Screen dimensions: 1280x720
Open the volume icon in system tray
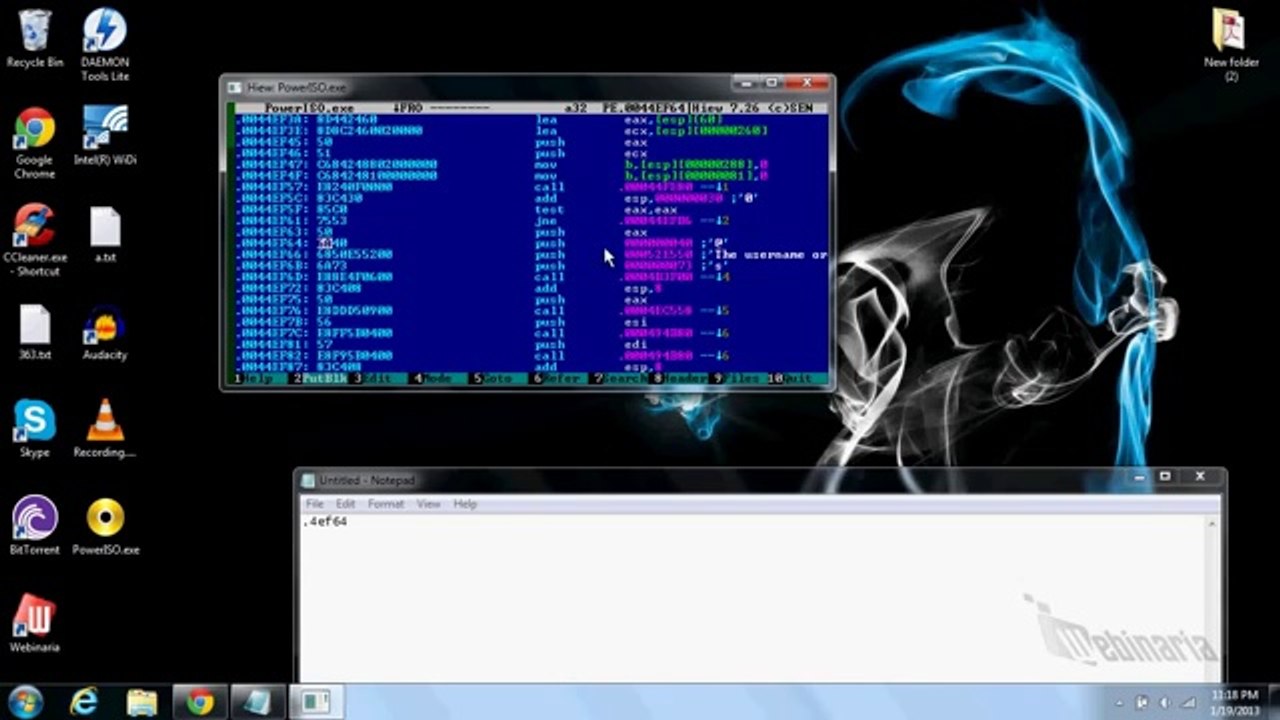(x=1165, y=703)
